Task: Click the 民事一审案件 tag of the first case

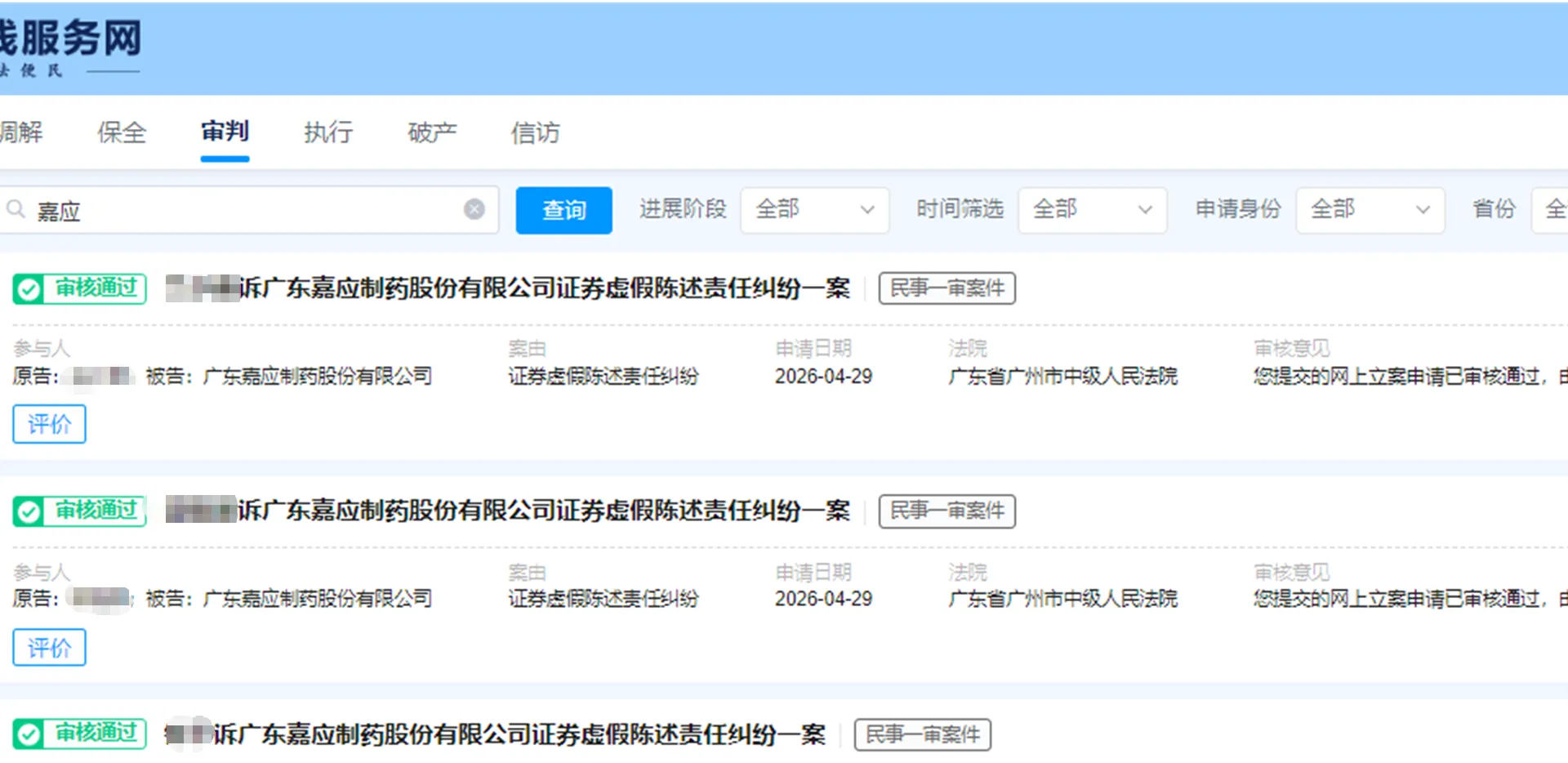Action: tap(947, 288)
